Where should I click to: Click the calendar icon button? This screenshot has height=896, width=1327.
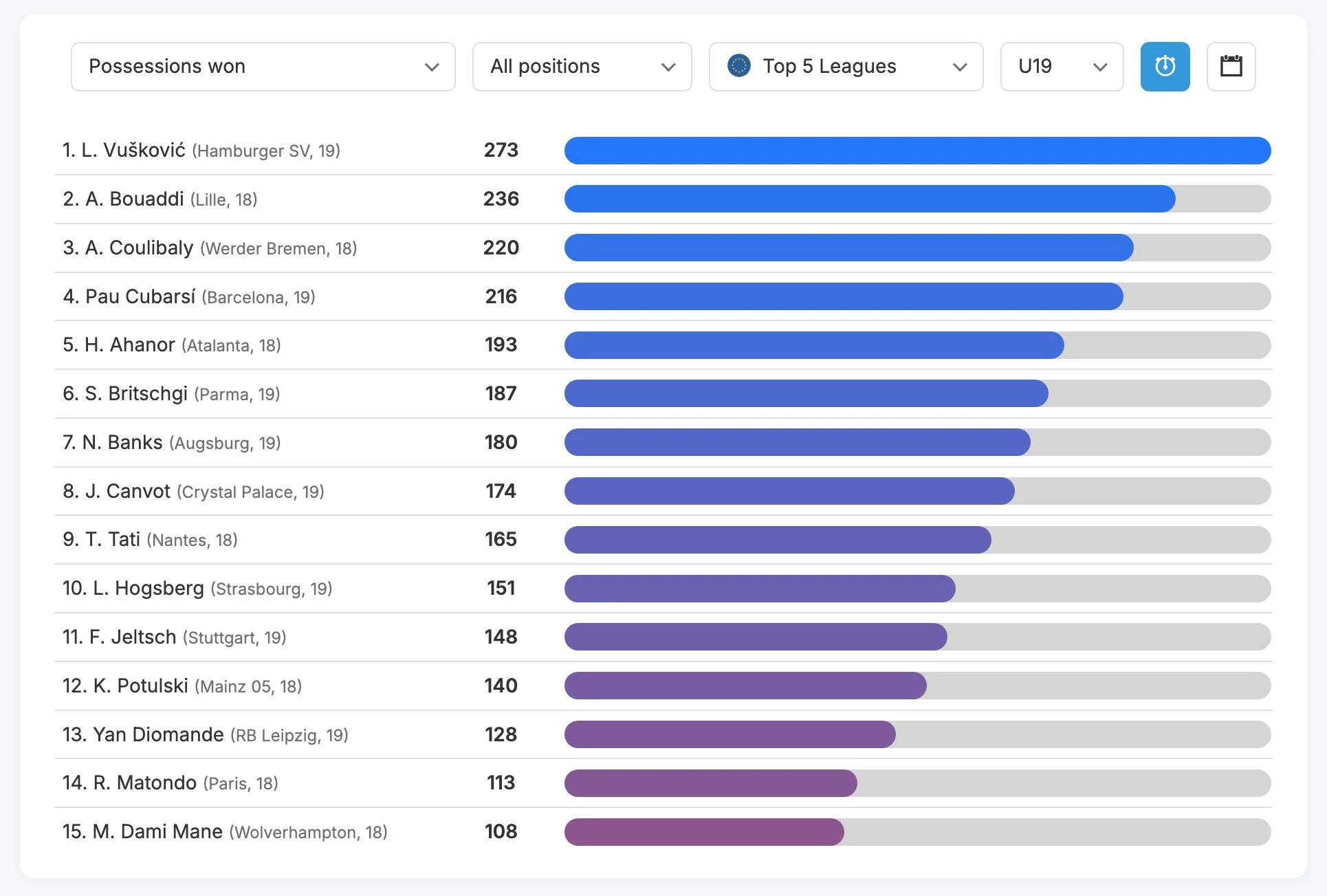tap(1231, 67)
